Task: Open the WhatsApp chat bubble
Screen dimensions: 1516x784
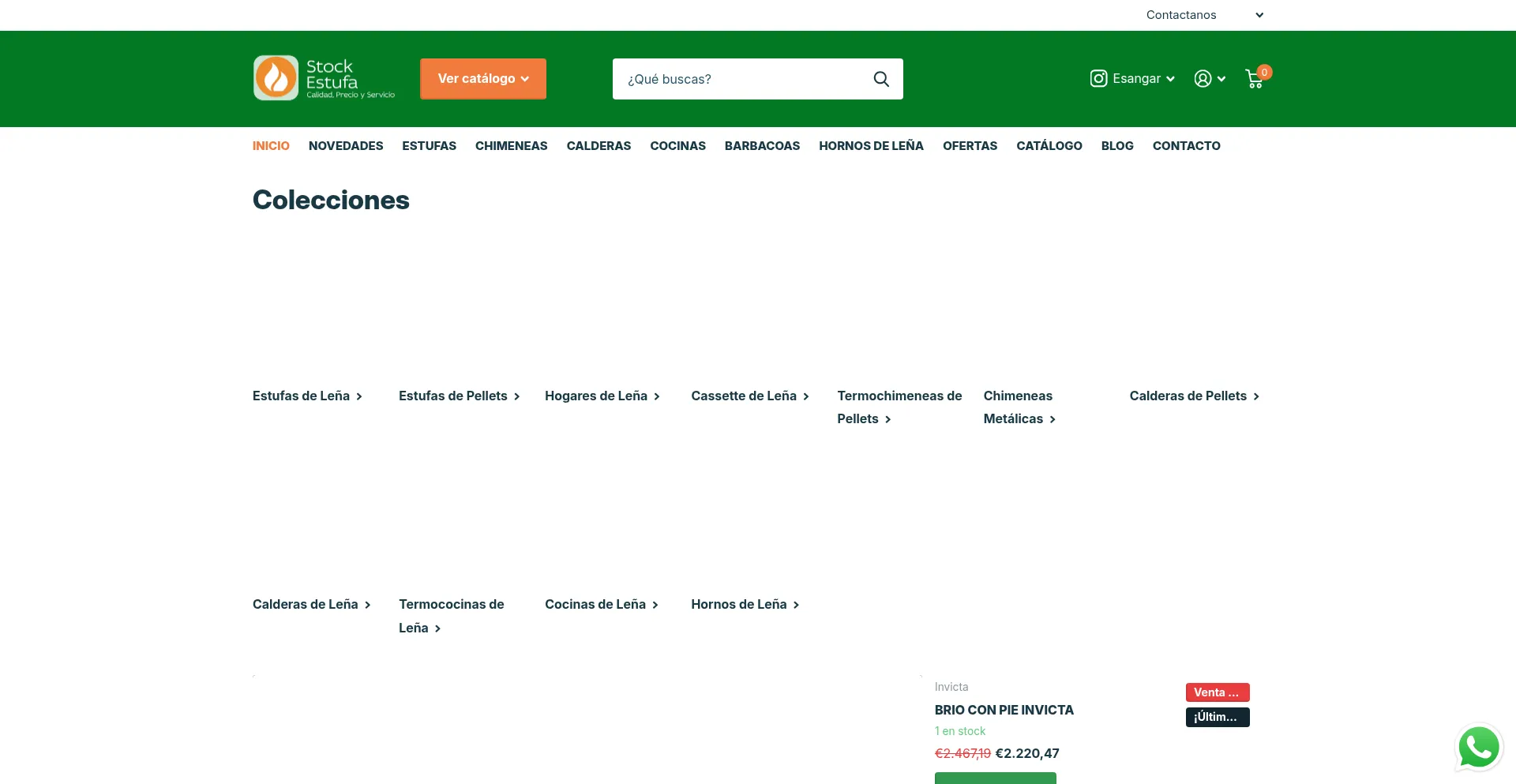Action: point(1478,747)
